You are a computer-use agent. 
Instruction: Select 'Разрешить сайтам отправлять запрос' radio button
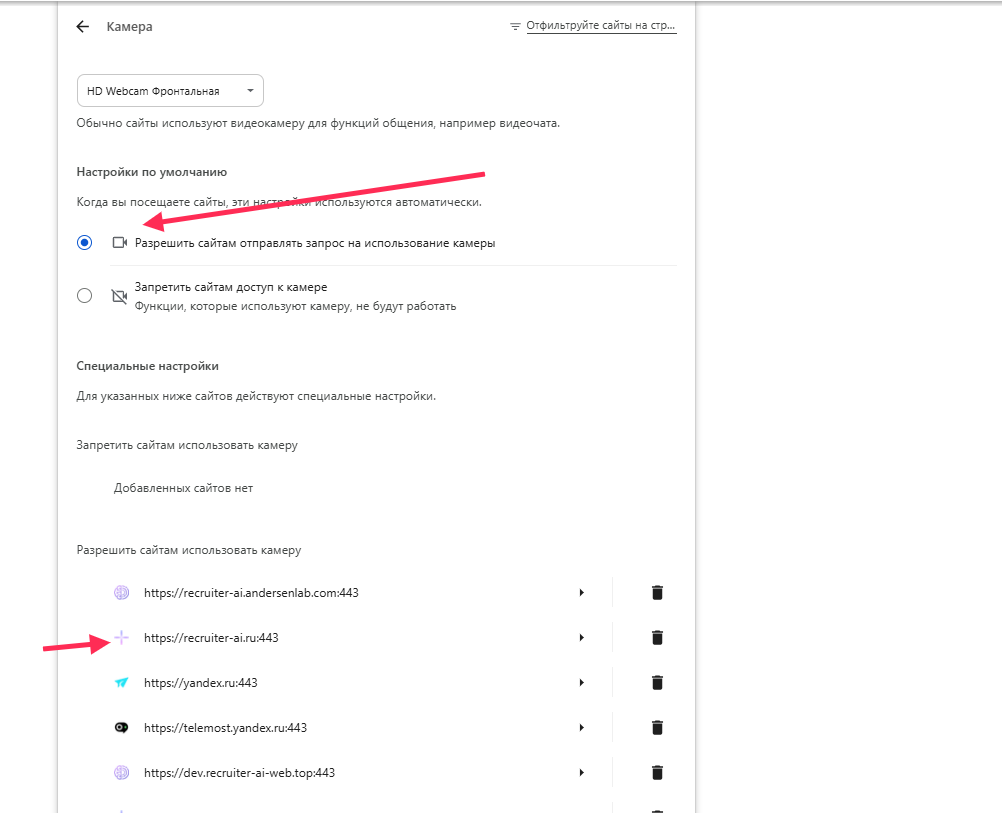click(x=85, y=242)
